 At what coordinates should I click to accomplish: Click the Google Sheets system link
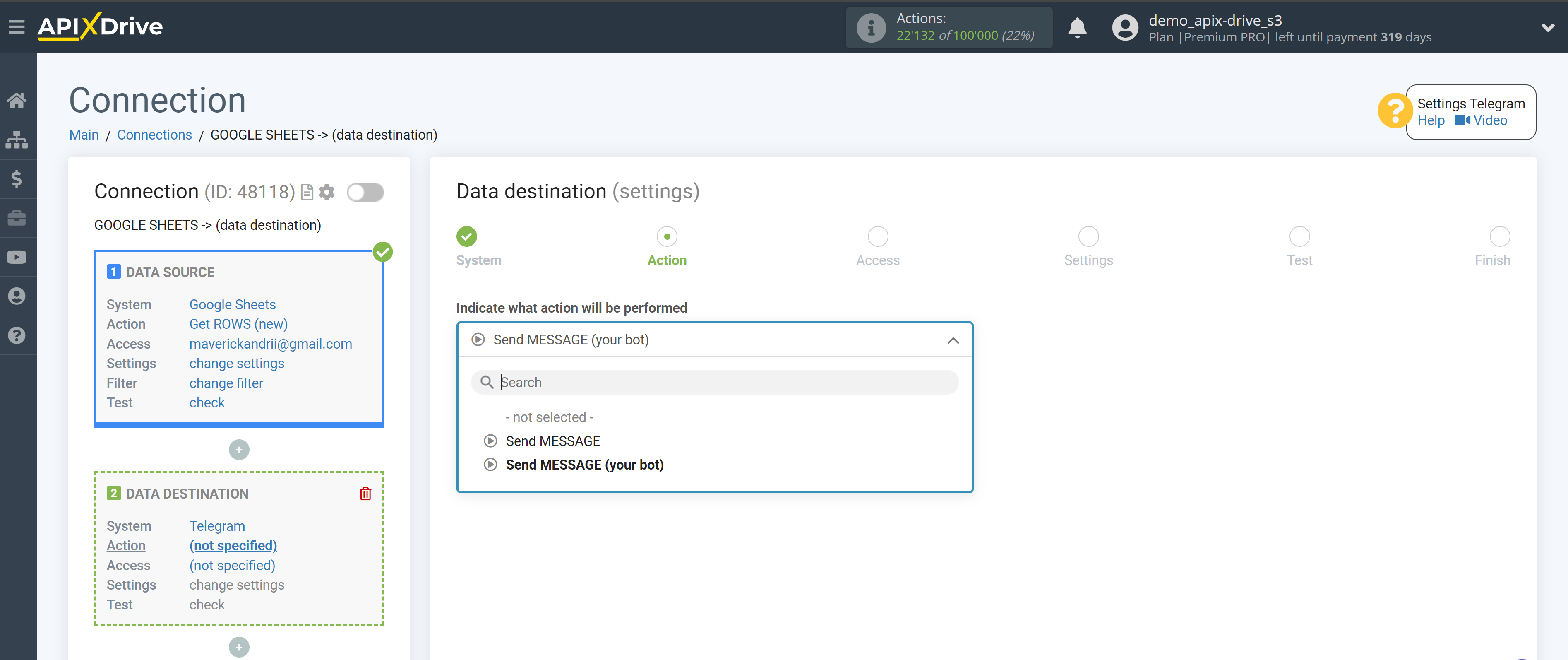click(x=233, y=304)
